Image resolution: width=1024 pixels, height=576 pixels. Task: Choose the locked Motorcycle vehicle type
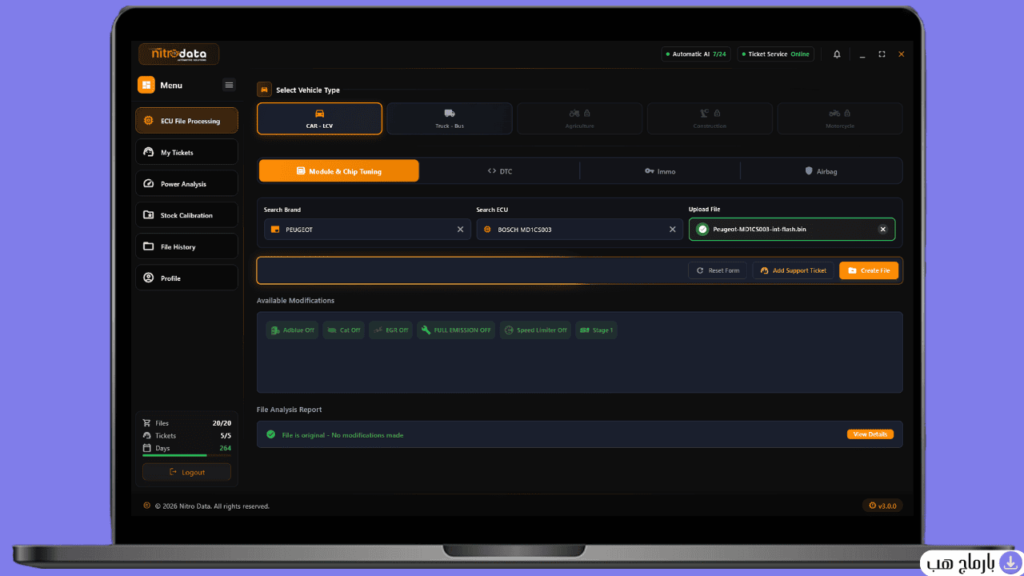coord(840,118)
